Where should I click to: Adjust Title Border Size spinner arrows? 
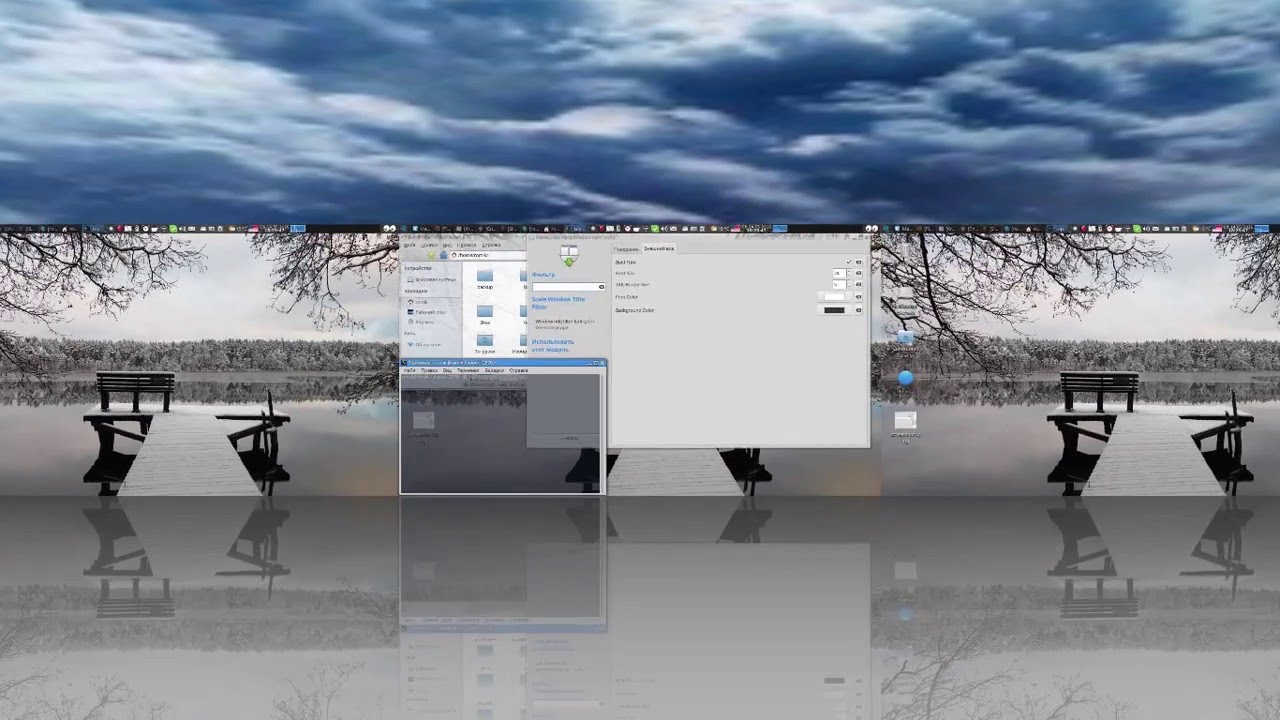pos(849,284)
